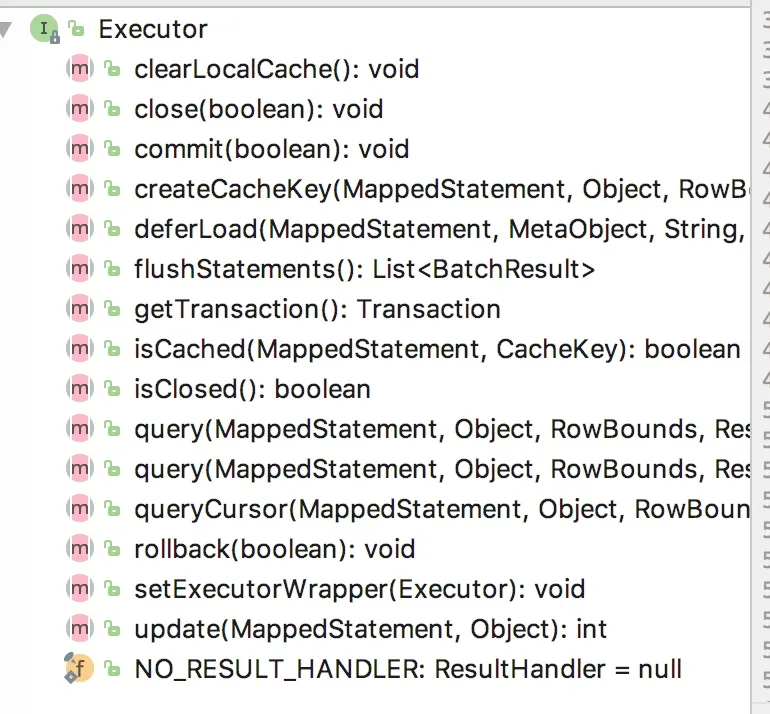Select the queryCursor method entry
Screen dimensions: 770x714
pyautogui.click(x=440, y=509)
